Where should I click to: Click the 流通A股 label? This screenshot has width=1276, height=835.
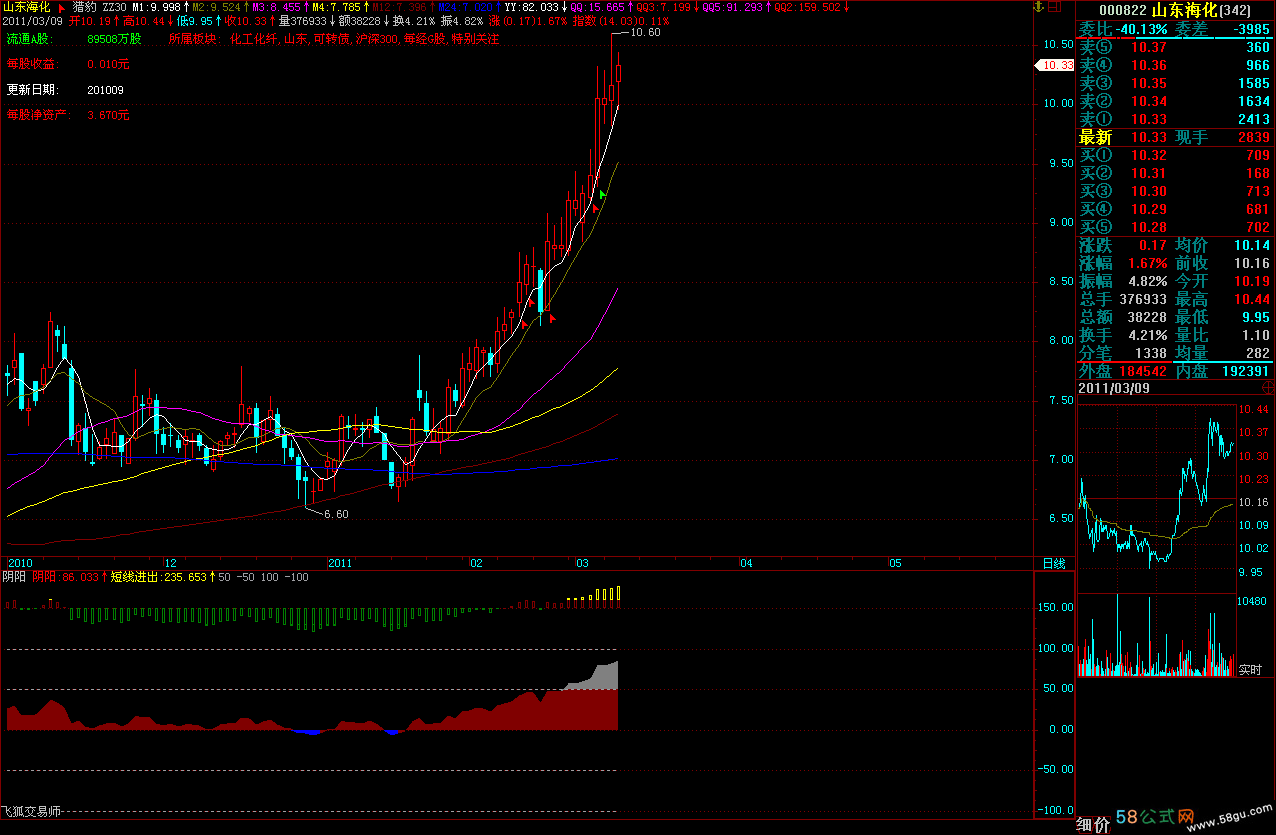coord(29,39)
